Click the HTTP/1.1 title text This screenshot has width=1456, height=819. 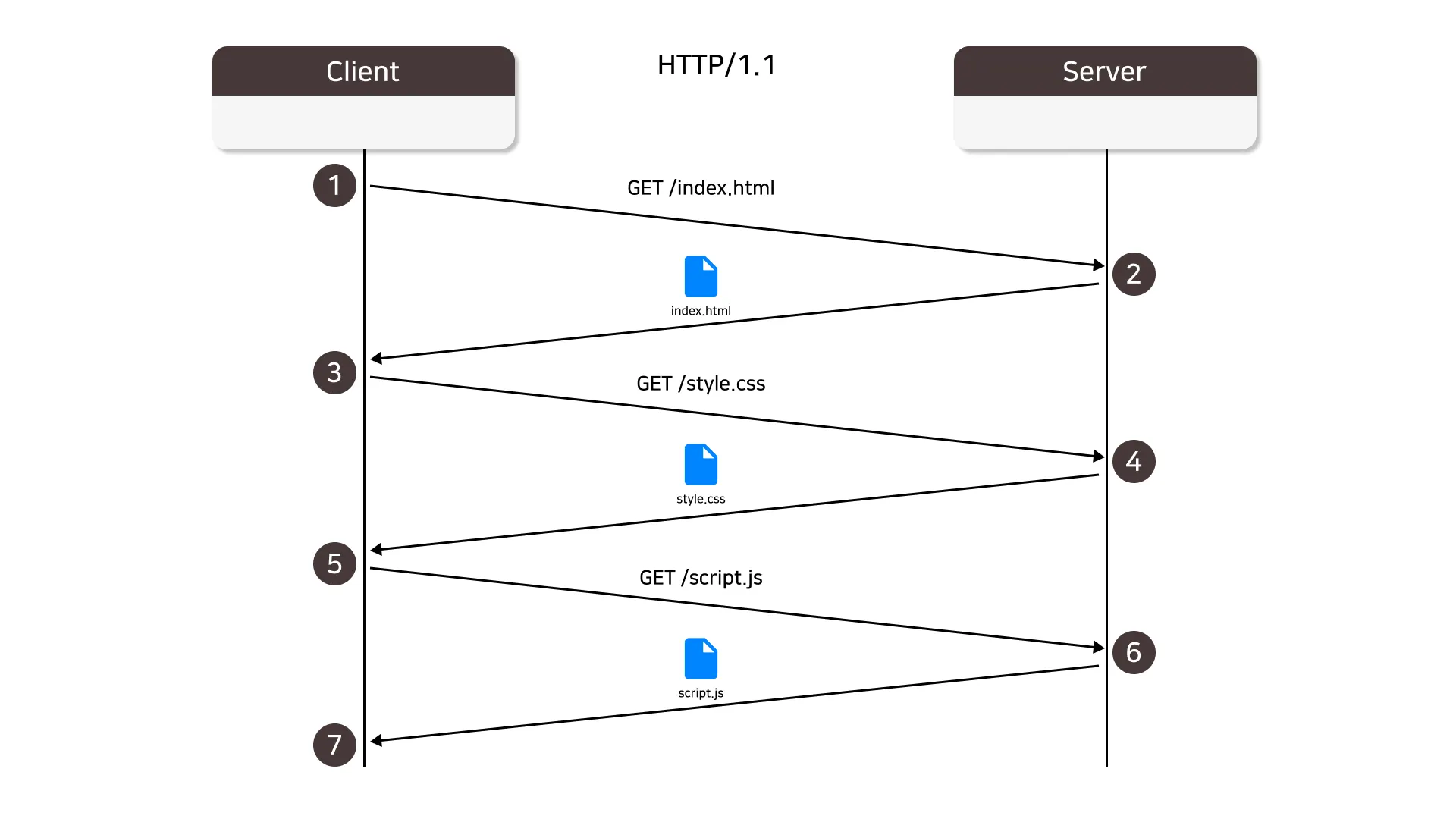[717, 65]
